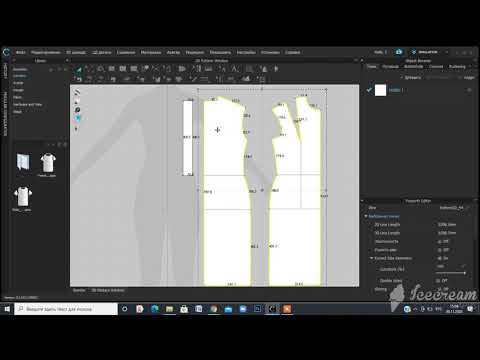
Task: Select the t-shirt thumbnail in second row
Action: pos(23,197)
